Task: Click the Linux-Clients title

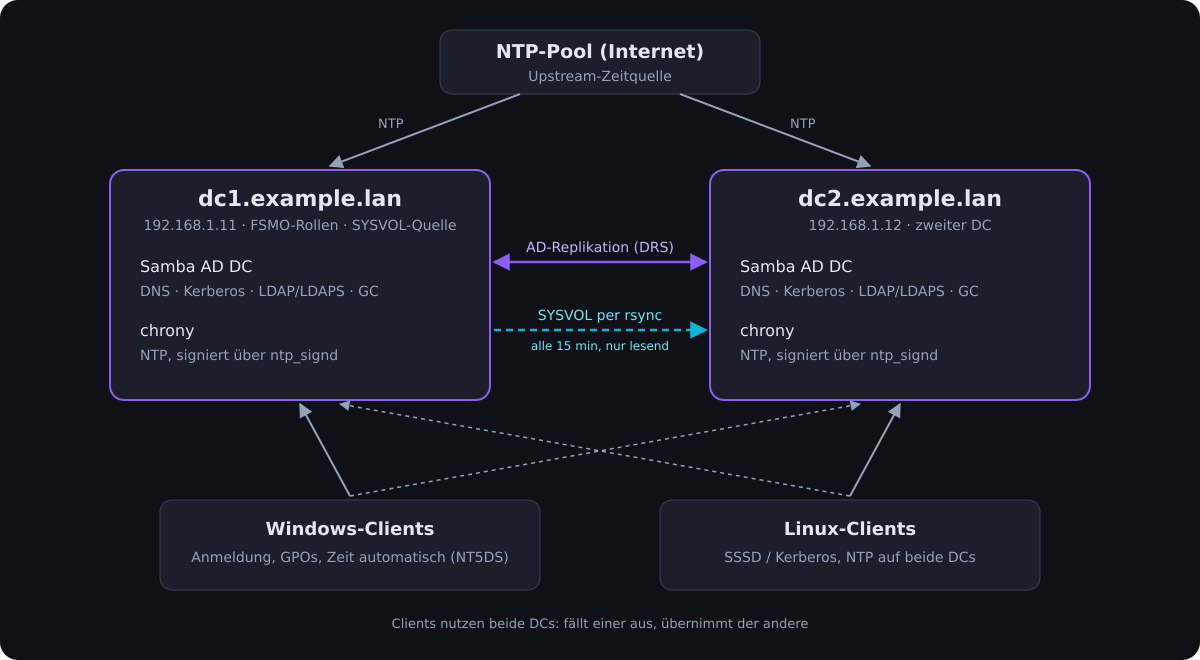Action: tap(850, 529)
